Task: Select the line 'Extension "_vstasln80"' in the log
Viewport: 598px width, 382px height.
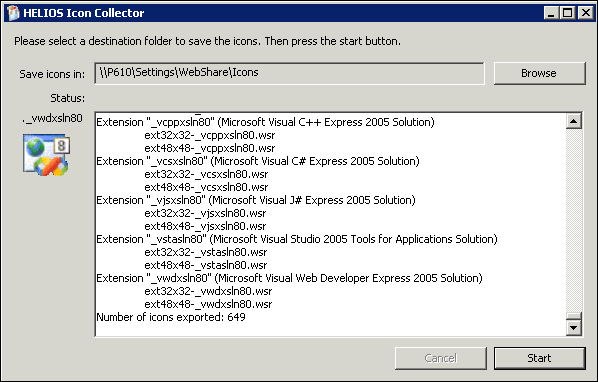Action: pyautogui.click(x=297, y=239)
